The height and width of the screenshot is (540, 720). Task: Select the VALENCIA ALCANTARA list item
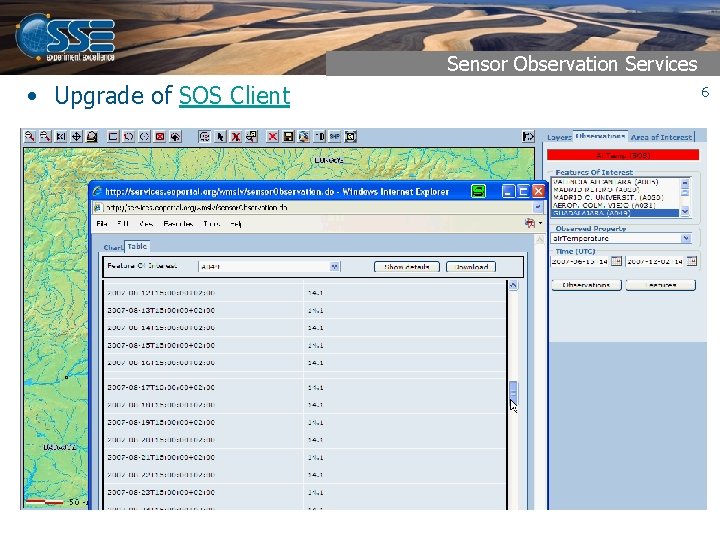[x=614, y=182]
